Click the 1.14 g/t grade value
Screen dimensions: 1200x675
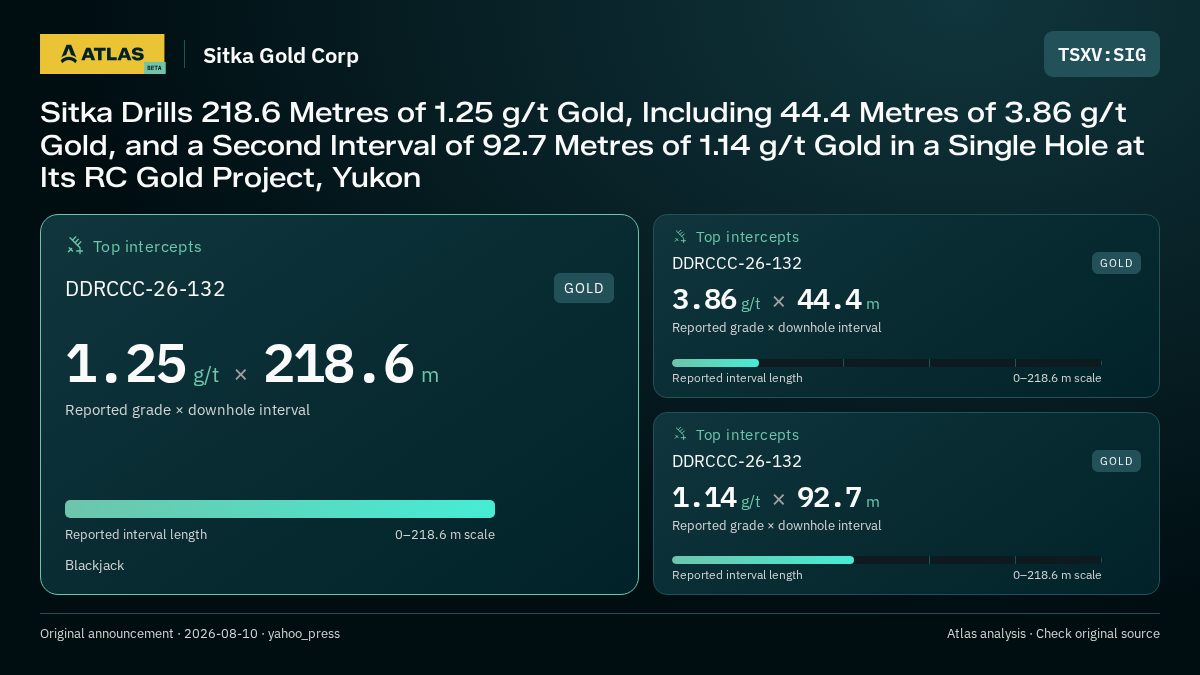click(716, 497)
